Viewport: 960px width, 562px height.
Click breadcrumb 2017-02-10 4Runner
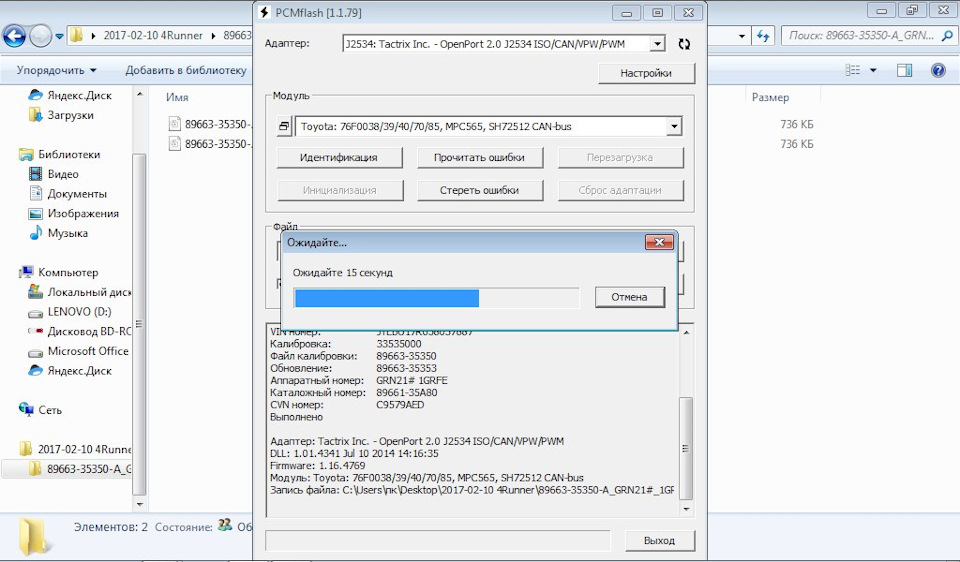[153, 36]
